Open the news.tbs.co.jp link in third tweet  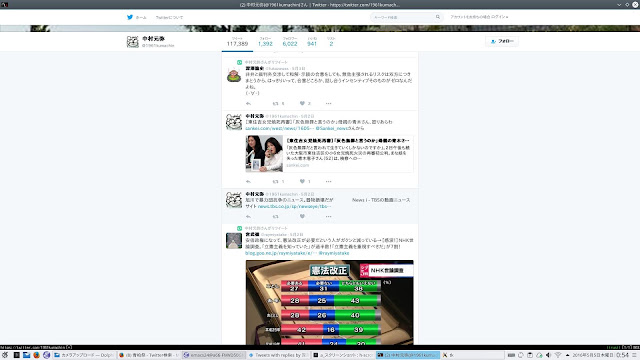(294, 207)
